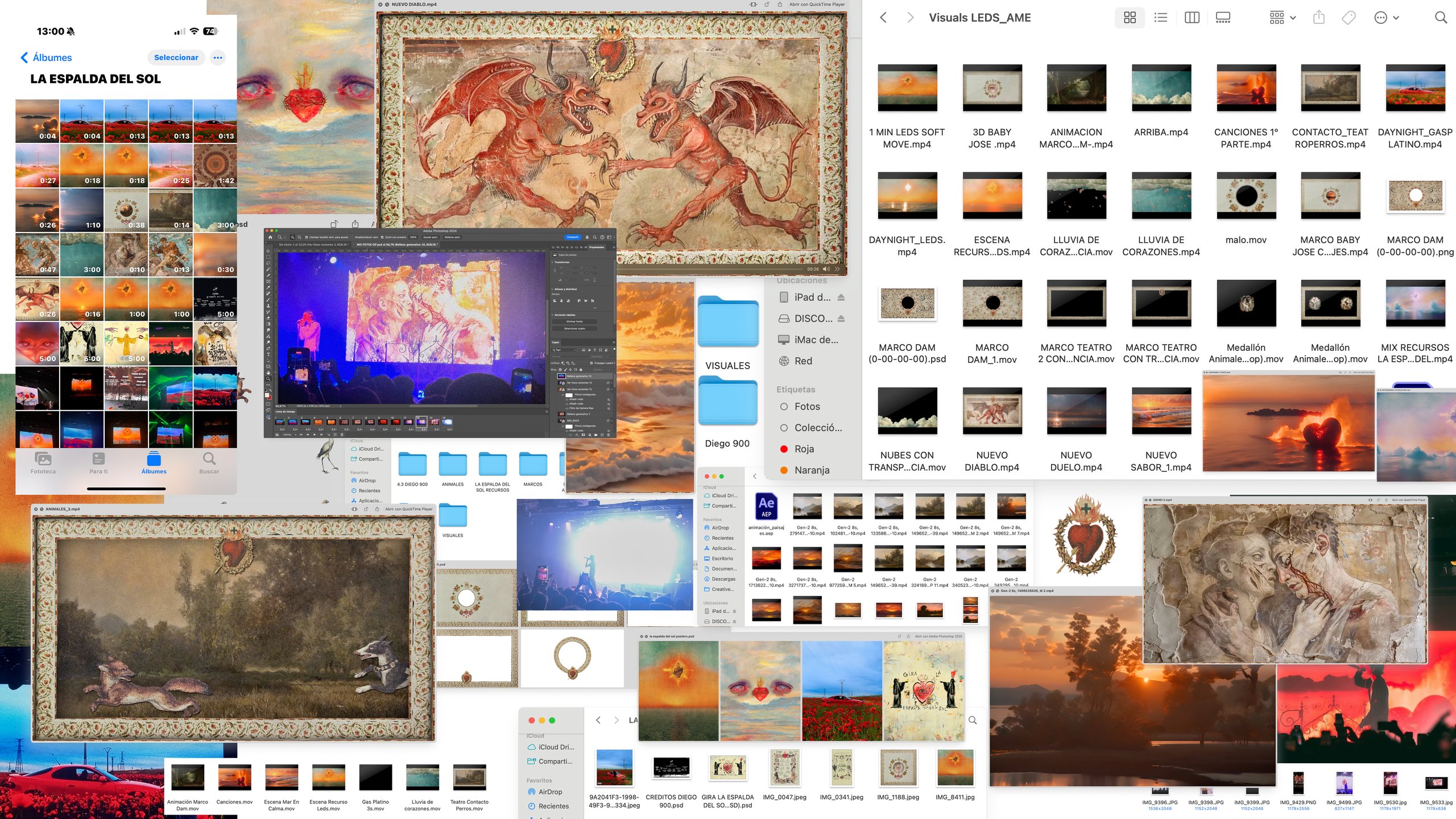This screenshot has height=819, width=1456.
Task: Select the Brush tool in Photoshop
Action: pos(268,300)
